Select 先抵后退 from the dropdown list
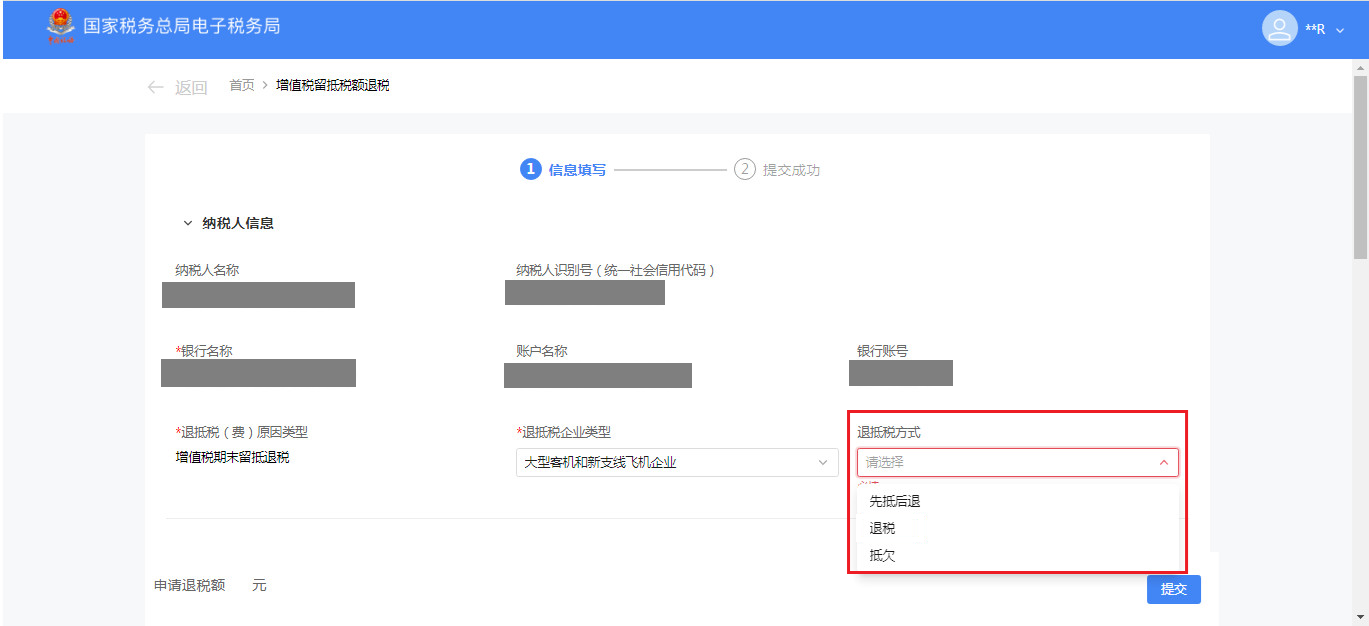 (894, 501)
